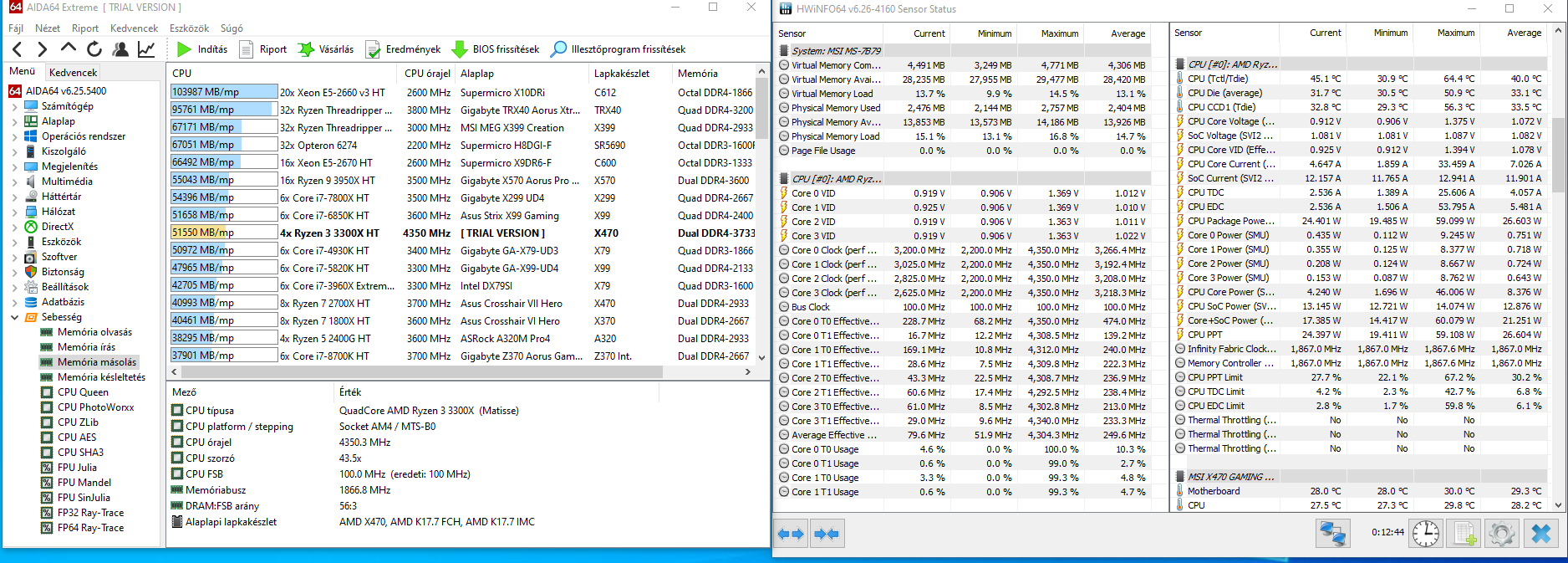Select CPU (Tctl/Tdie) temperature row
The image size is (1568, 563).
tap(1361, 79)
